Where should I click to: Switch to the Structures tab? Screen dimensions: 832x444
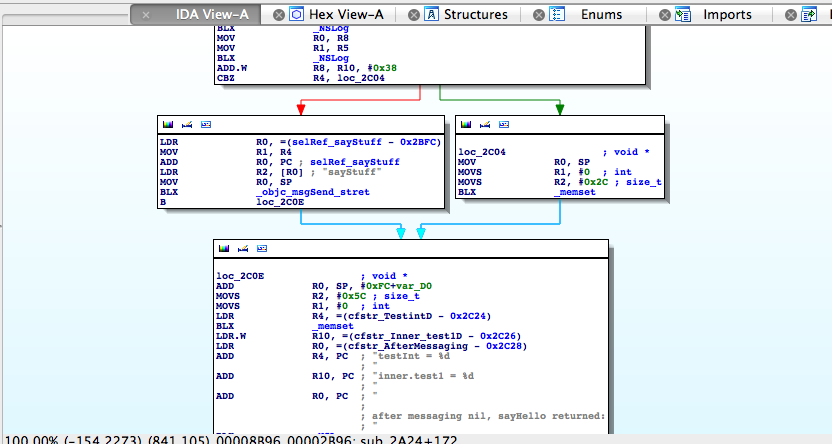click(x=475, y=14)
